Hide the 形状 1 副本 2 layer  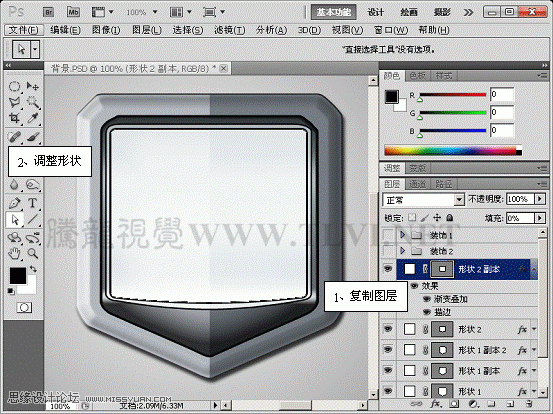coord(388,349)
